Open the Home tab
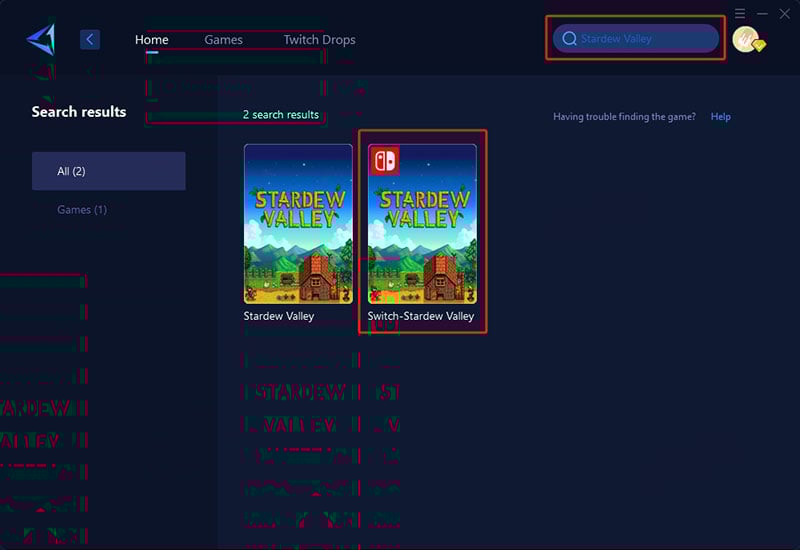The image size is (800, 550). click(152, 40)
